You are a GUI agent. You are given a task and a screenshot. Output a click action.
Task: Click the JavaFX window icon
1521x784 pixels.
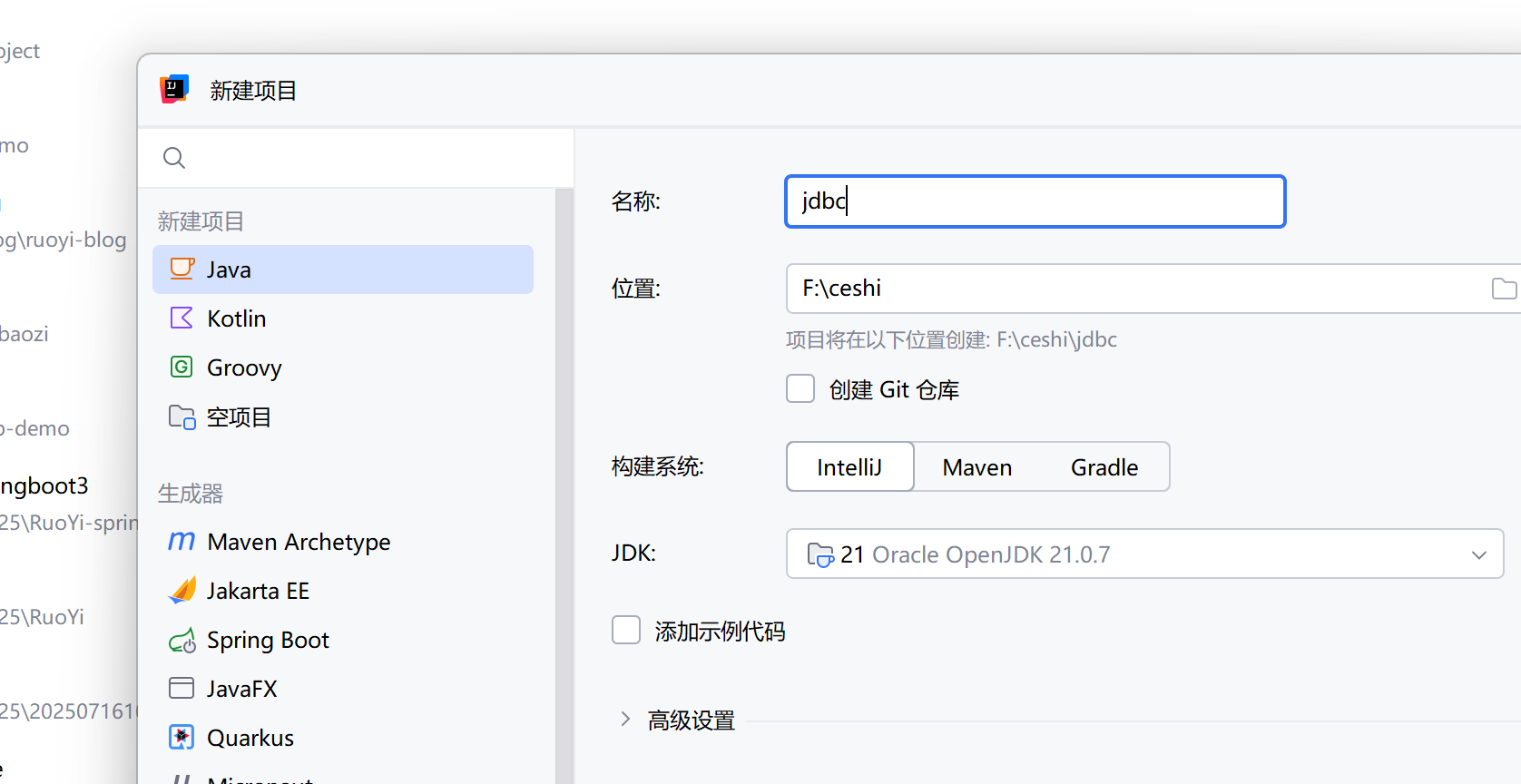click(x=182, y=688)
